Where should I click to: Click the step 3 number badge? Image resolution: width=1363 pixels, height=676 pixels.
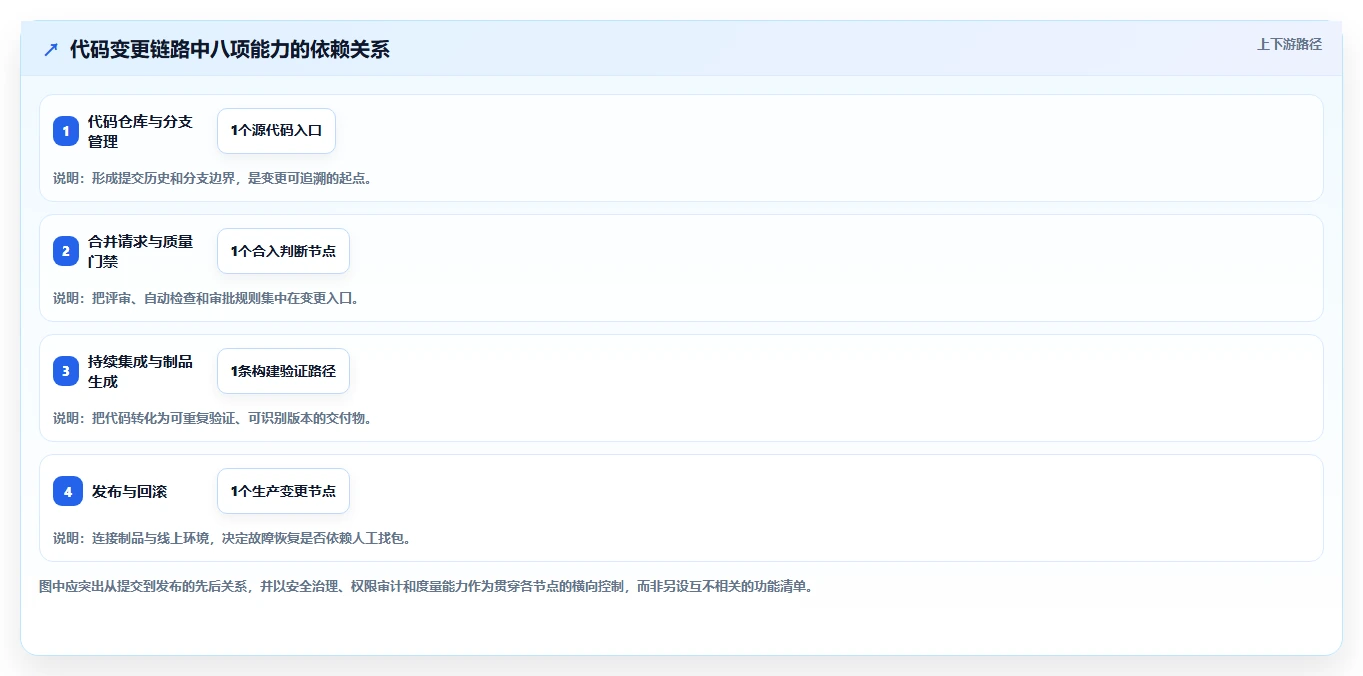coord(66,371)
